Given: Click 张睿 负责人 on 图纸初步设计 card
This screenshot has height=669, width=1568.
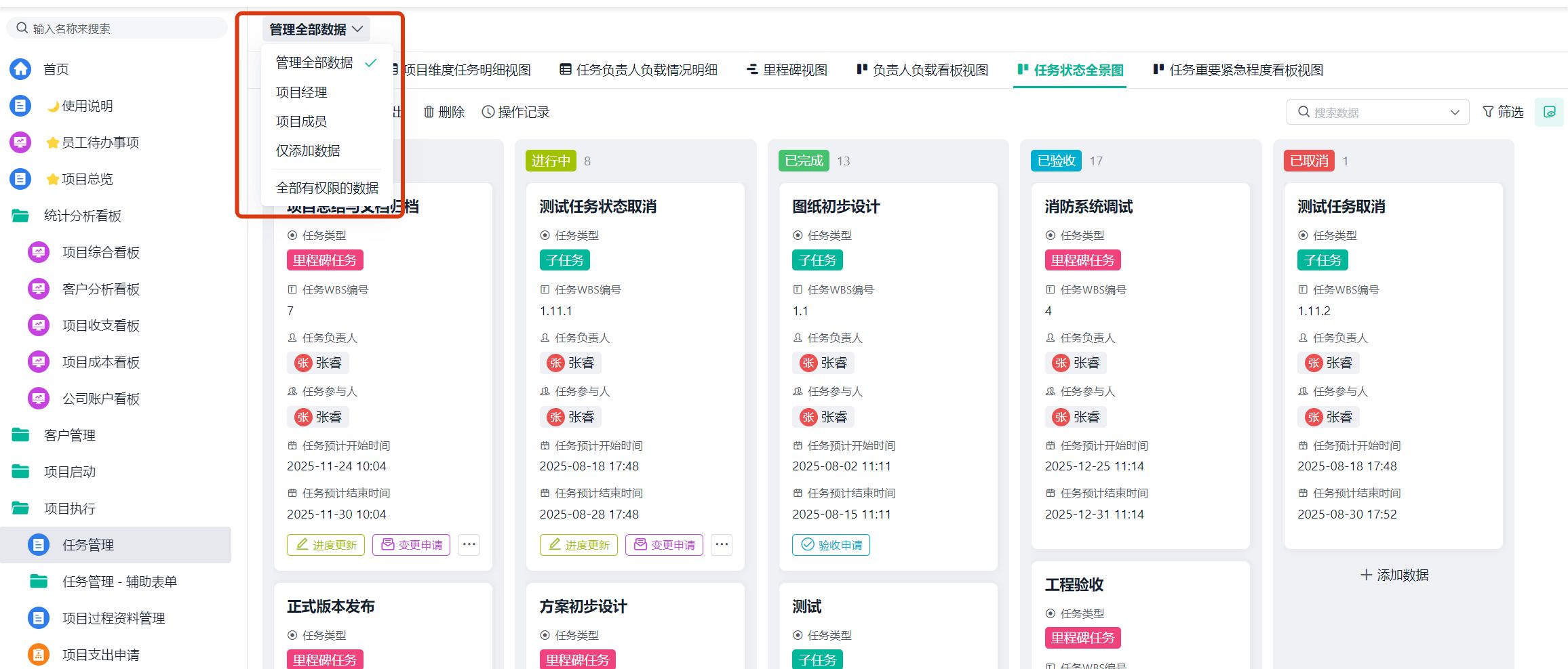Looking at the screenshot, I should pos(823,363).
